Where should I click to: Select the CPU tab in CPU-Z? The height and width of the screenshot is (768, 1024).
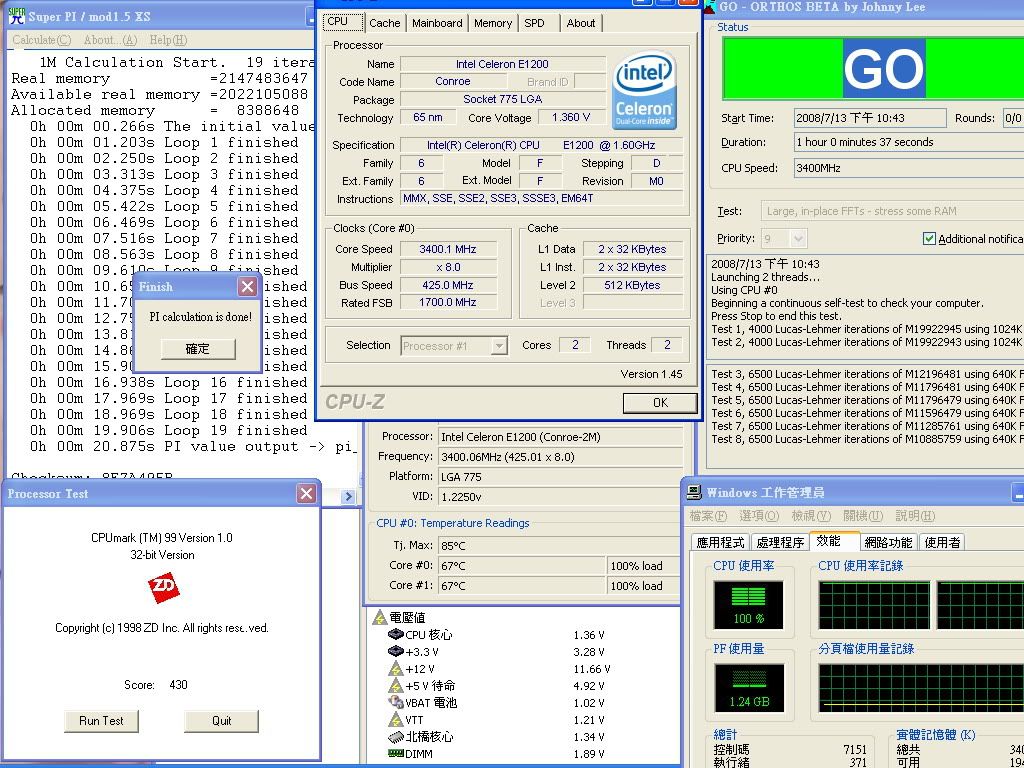pos(344,22)
